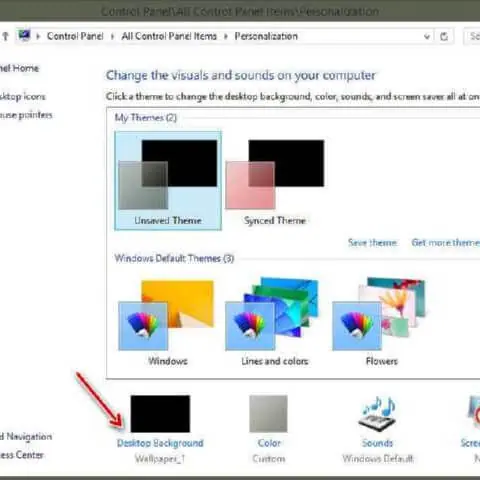Expand the chevron after Control Panel breadcrumb
This screenshot has width=480, height=480.
(x=112, y=36)
